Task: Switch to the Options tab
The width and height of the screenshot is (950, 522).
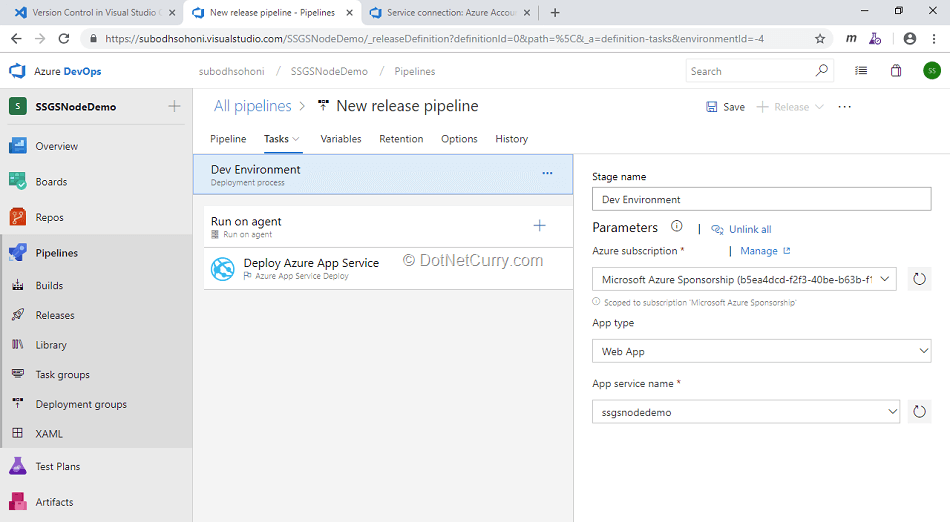Action: coord(459,139)
